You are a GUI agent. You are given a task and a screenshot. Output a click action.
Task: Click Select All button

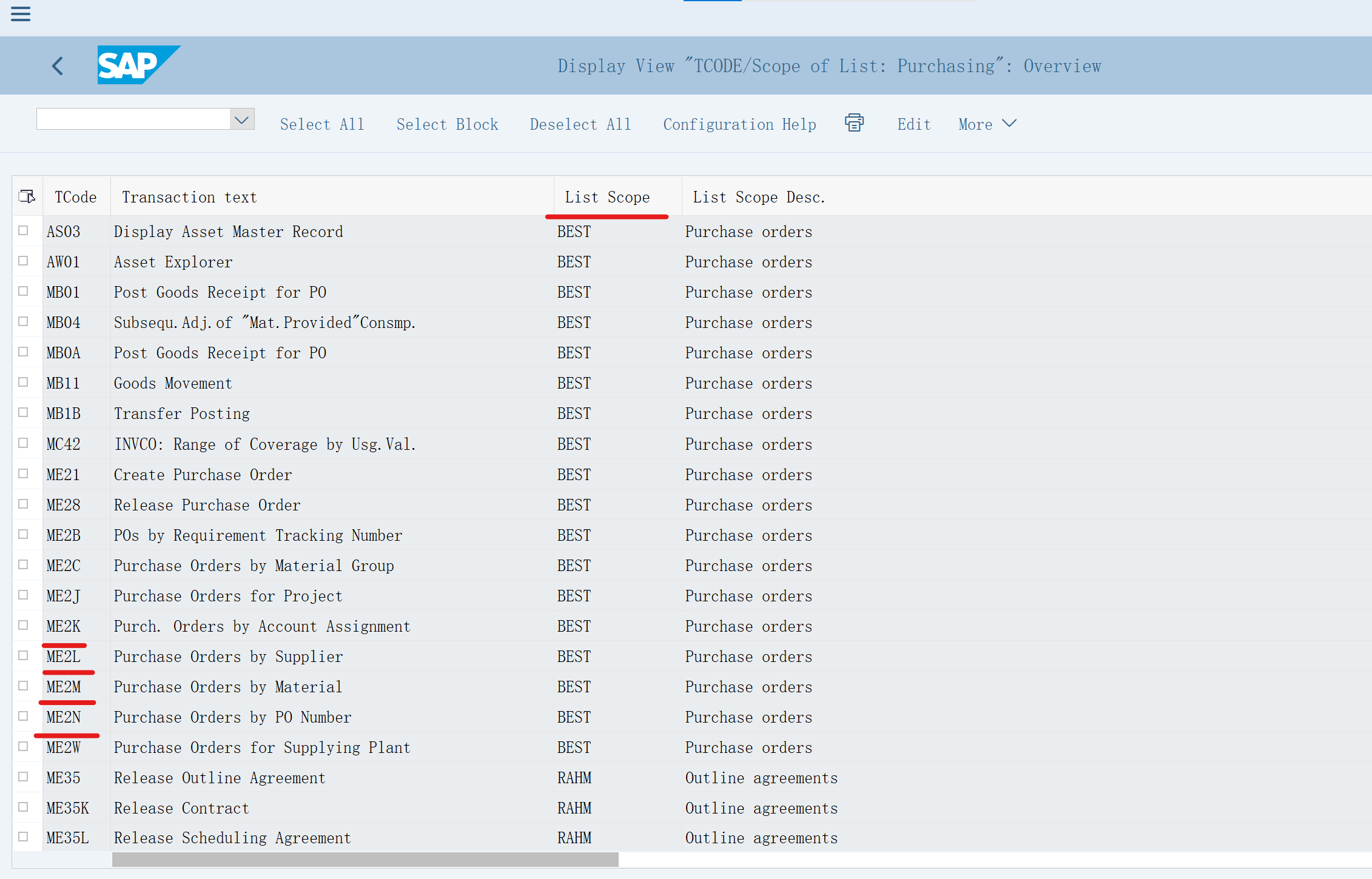tap(322, 124)
